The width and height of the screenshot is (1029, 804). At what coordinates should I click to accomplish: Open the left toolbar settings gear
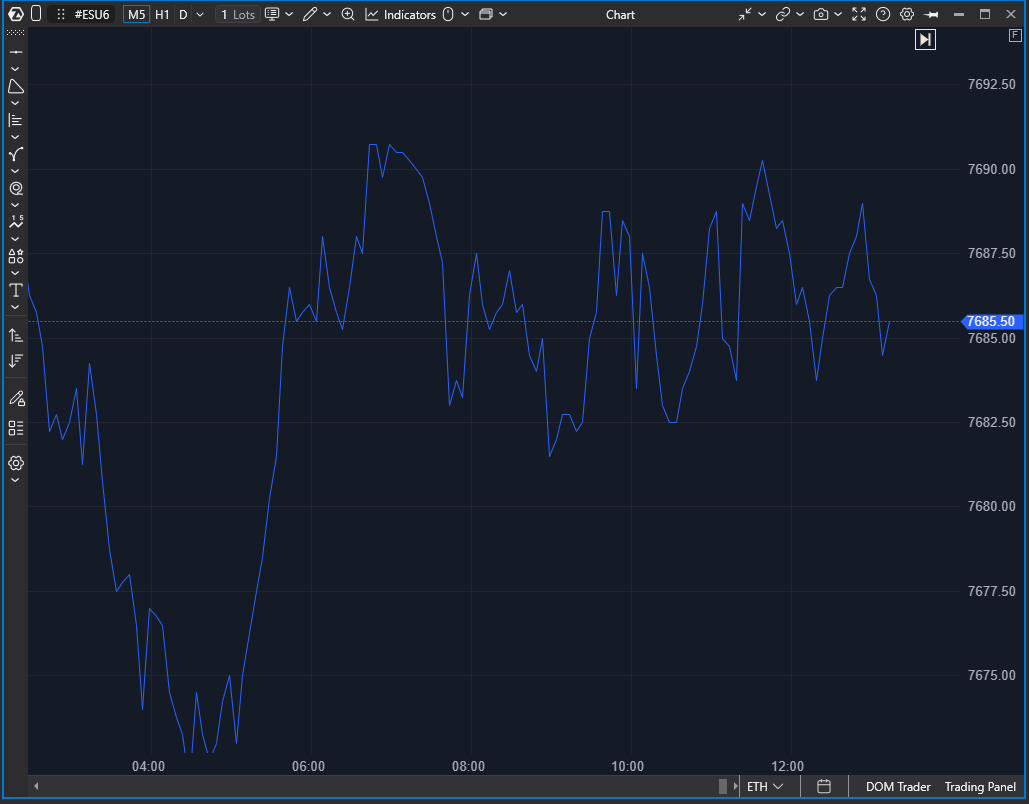click(16, 463)
